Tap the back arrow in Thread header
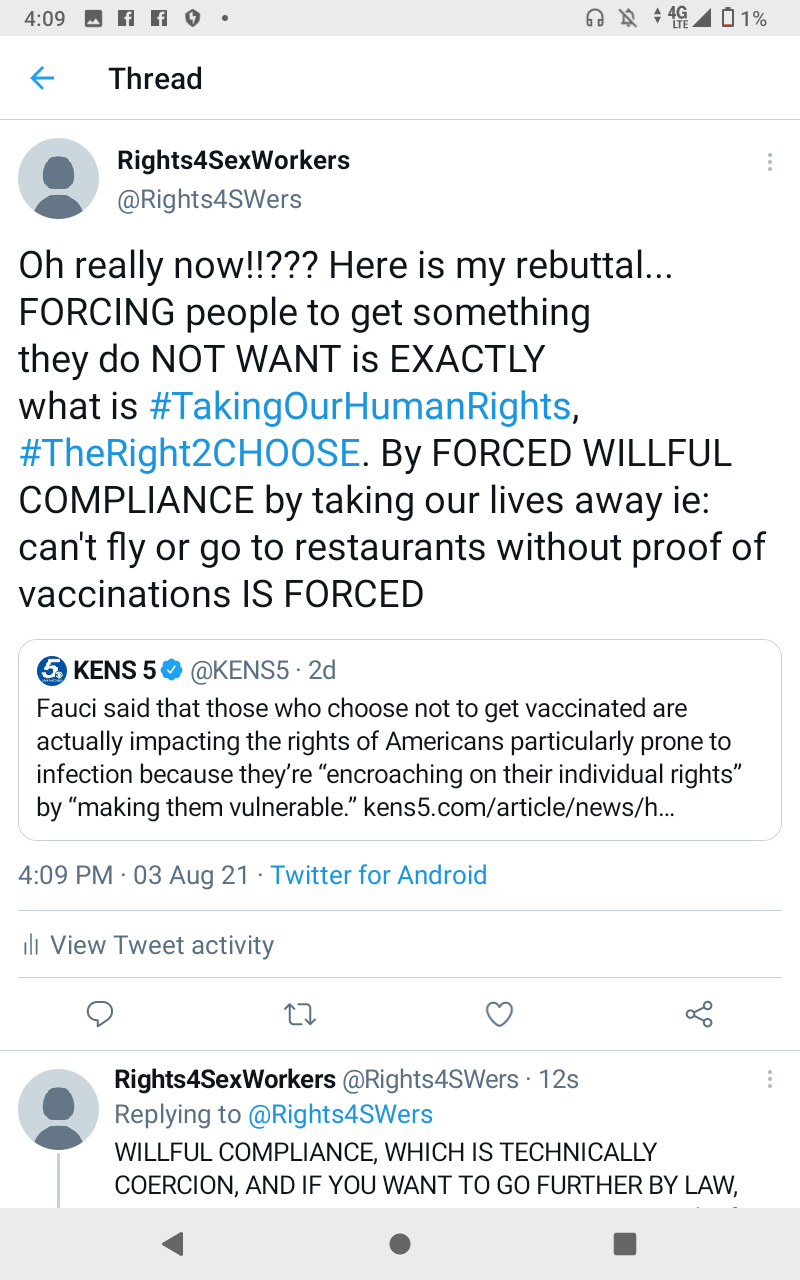800x1280 pixels. point(42,78)
